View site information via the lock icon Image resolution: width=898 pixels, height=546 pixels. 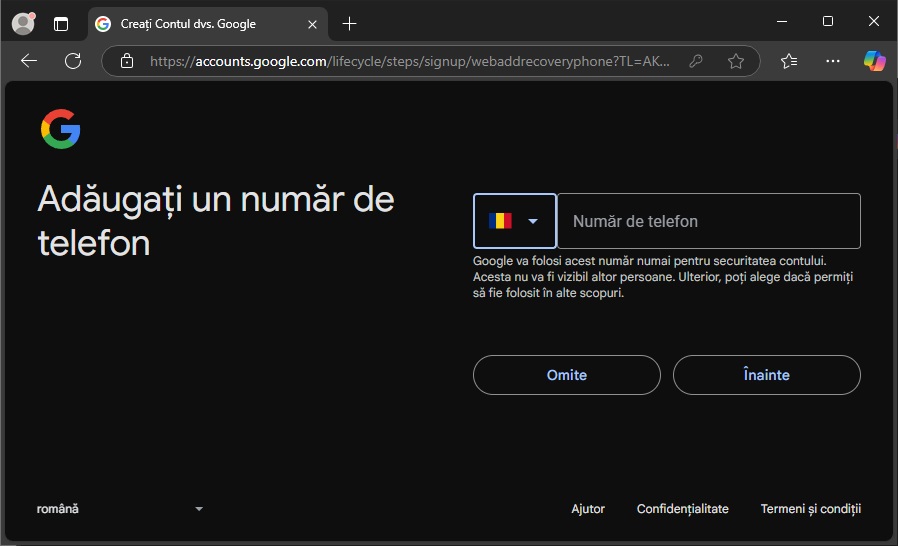(x=127, y=61)
